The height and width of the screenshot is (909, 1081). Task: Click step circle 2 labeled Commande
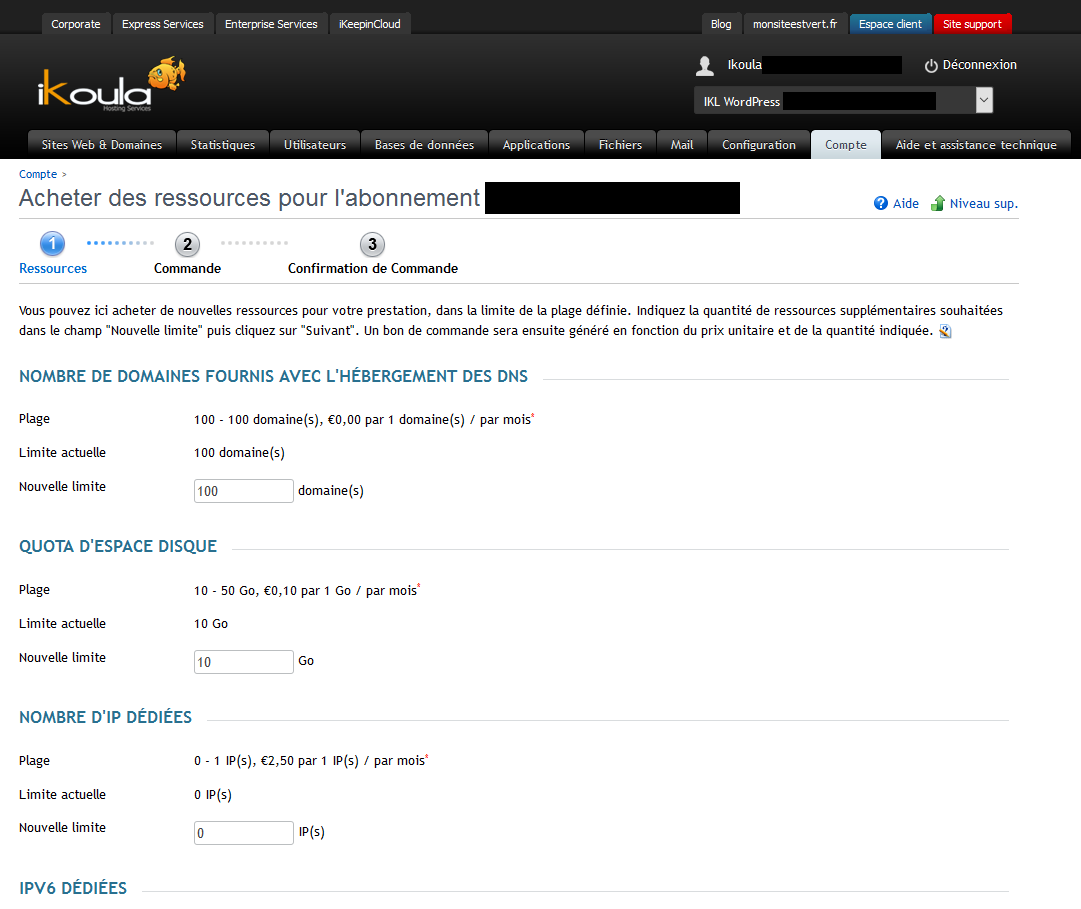click(x=187, y=243)
